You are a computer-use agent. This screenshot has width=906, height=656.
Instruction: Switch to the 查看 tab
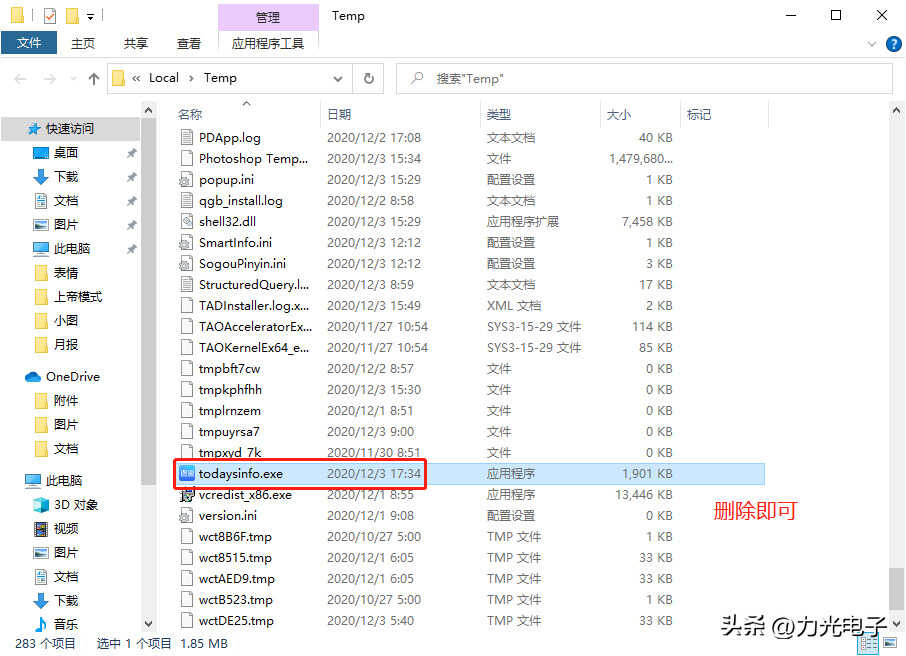(x=189, y=43)
